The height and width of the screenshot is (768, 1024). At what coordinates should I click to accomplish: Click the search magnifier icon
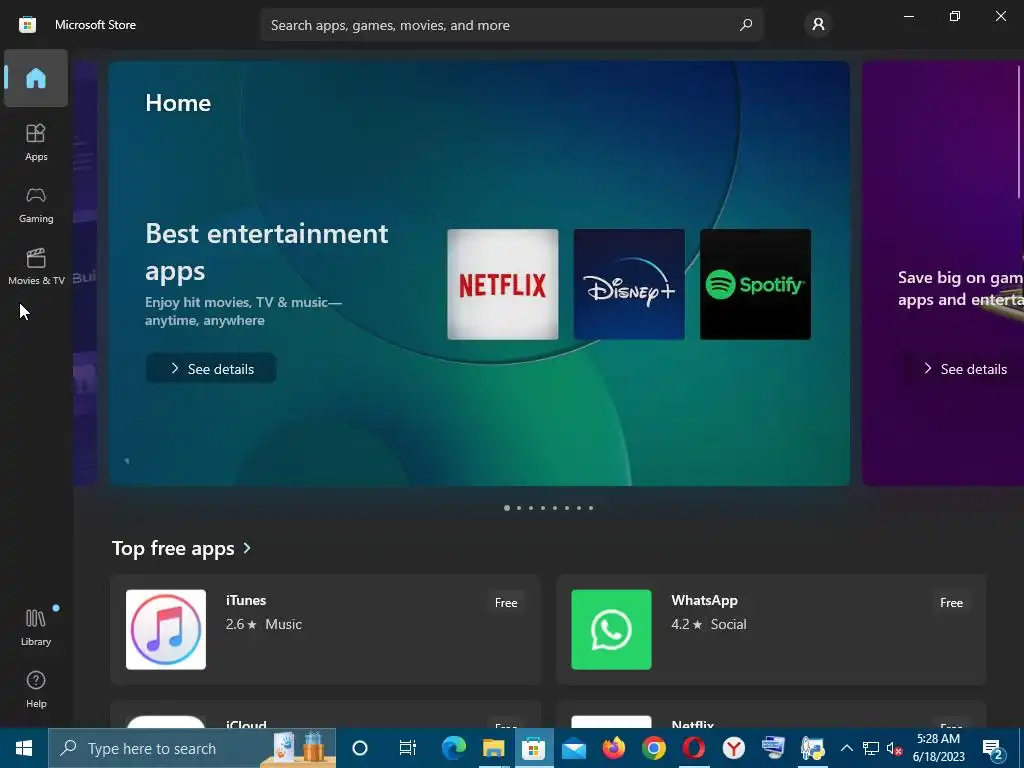pyautogui.click(x=746, y=25)
